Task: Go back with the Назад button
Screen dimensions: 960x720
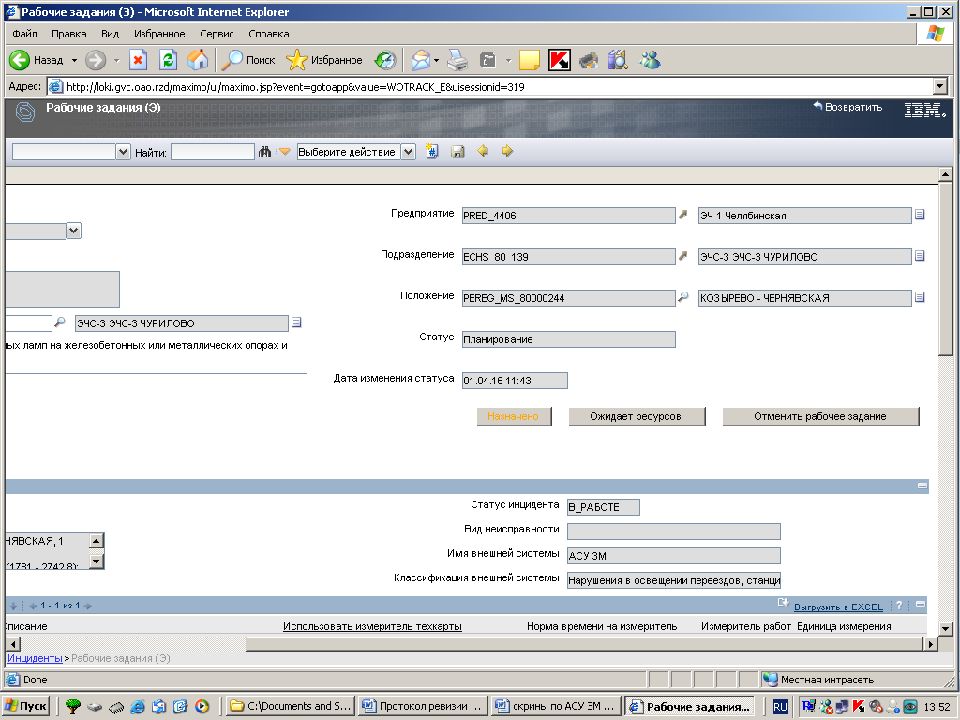Action: tap(36, 60)
